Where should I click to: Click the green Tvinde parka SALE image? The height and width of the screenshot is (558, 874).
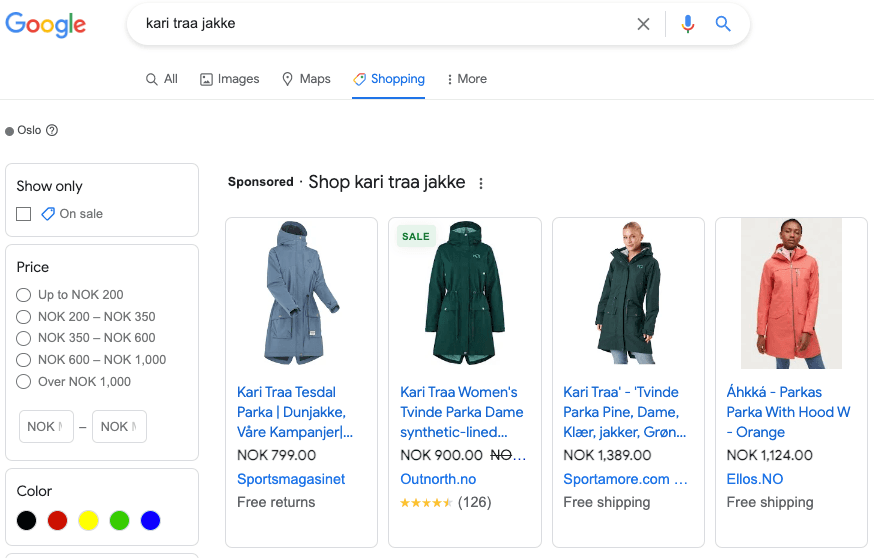(x=465, y=293)
